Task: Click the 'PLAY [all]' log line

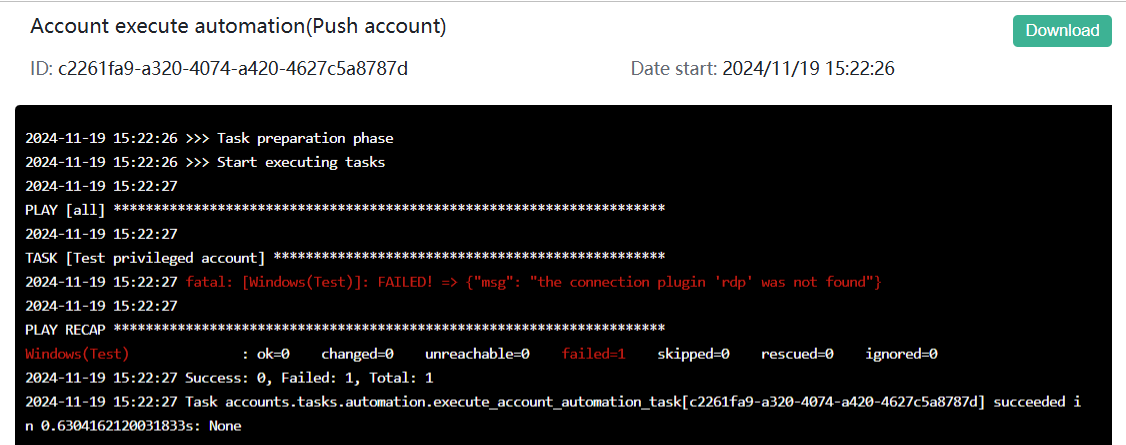Action: (345, 210)
